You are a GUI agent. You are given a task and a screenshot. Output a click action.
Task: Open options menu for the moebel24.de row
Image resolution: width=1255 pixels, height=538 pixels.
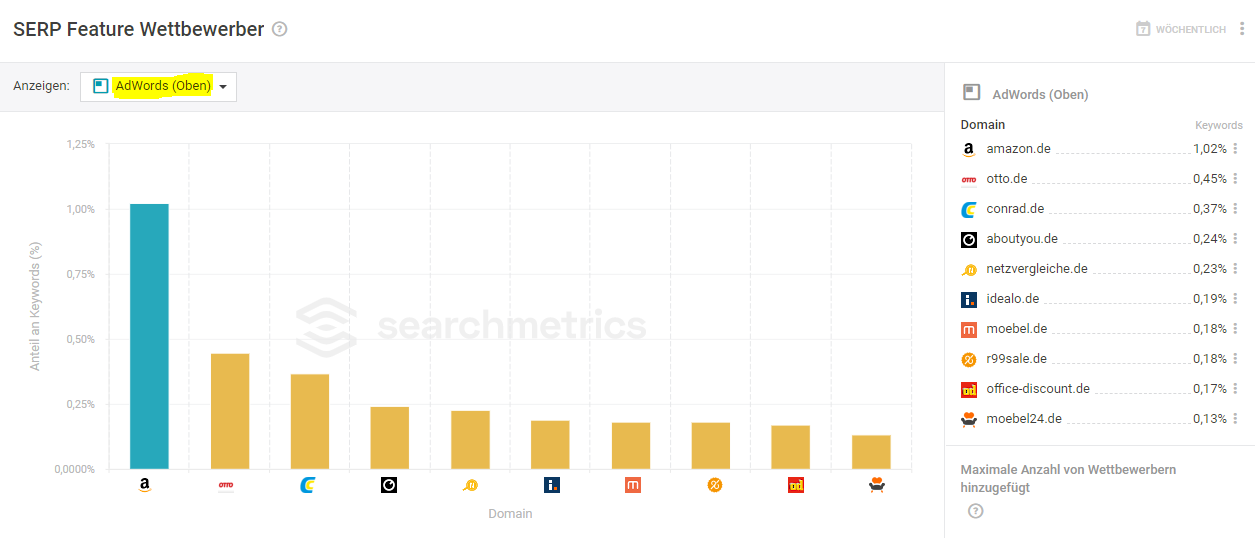click(x=1235, y=419)
